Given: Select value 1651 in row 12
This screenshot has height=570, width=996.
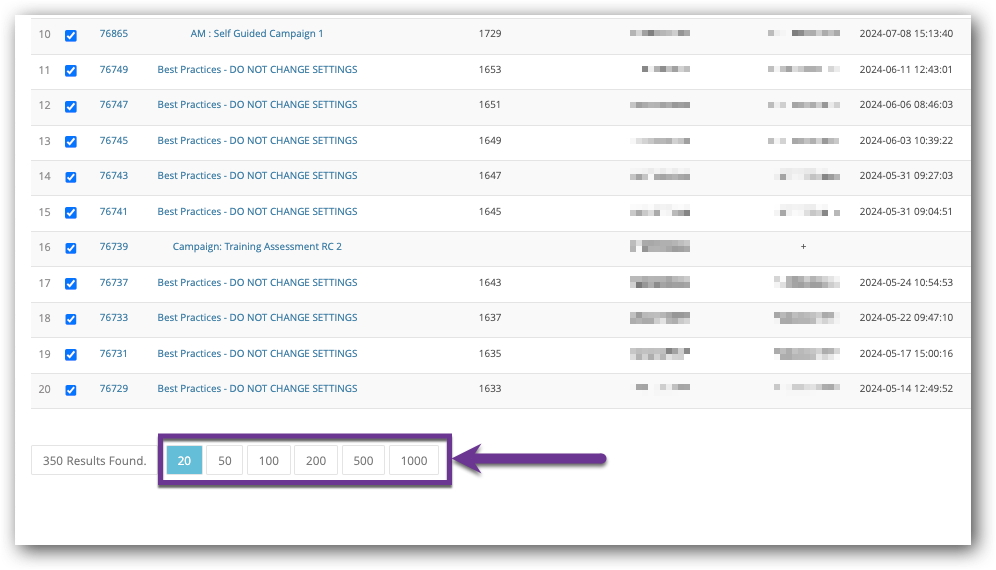Looking at the screenshot, I should coord(490,104).
